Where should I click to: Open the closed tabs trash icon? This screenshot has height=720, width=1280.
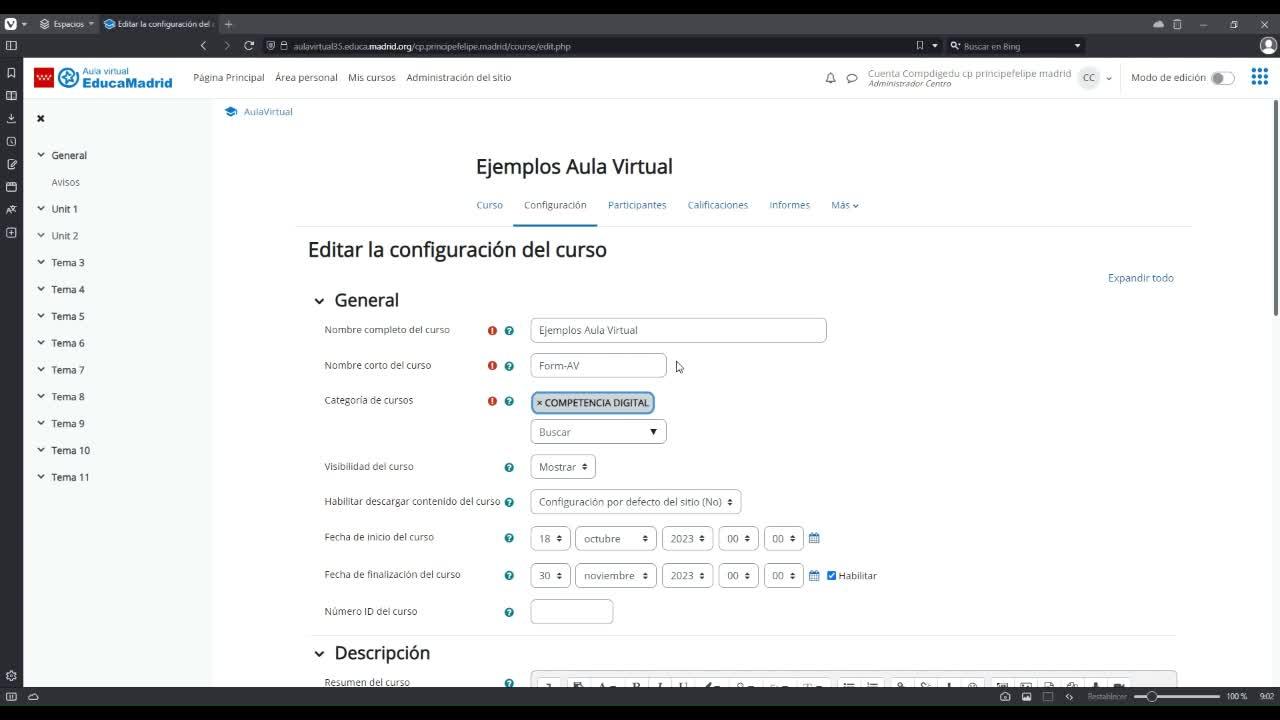[x=1177, y=24]
